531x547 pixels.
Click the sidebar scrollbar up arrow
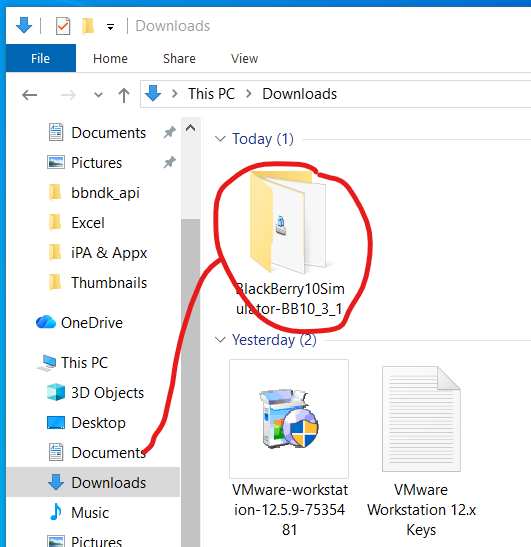coord(190,128)
